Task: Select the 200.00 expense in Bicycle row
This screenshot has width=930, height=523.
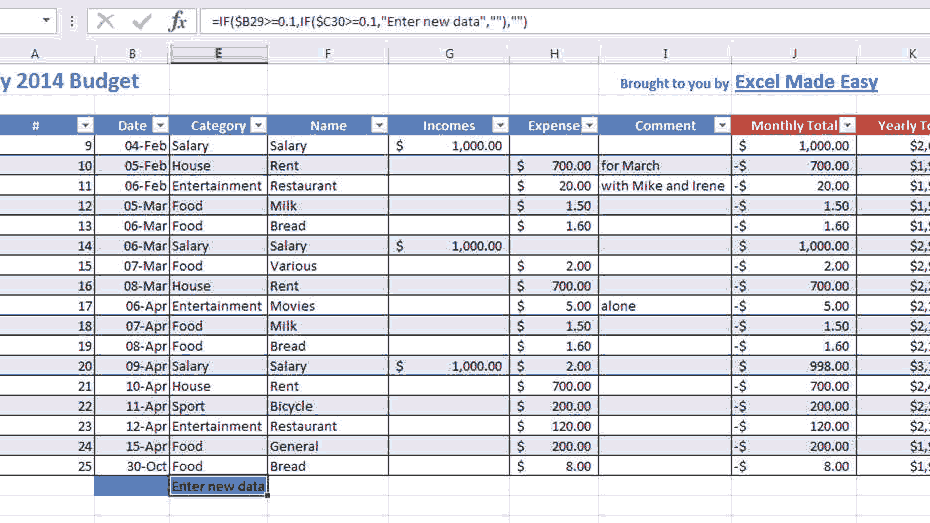Action: coord(554,406)
